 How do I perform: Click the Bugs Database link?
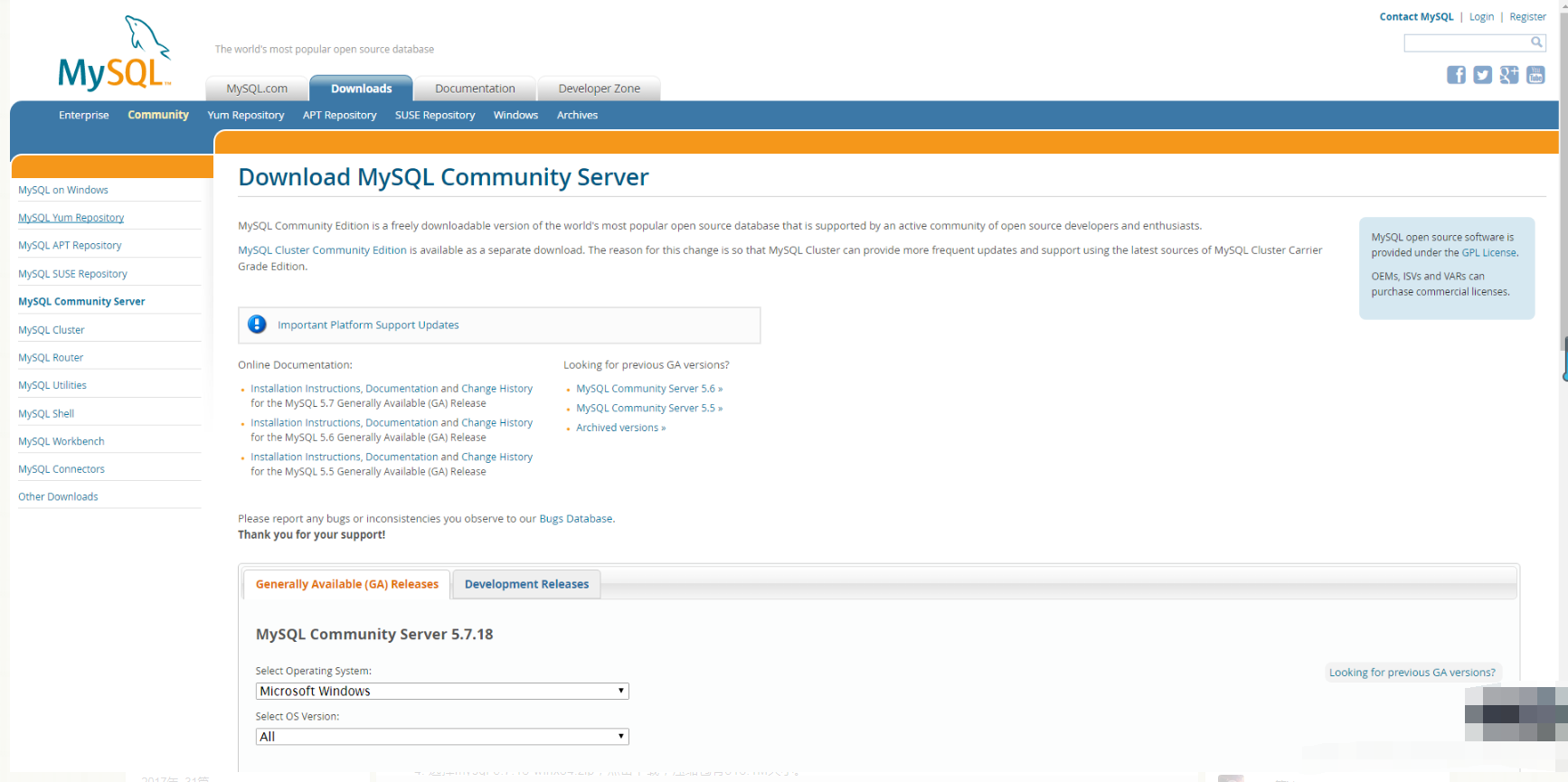tap(575, 519)
